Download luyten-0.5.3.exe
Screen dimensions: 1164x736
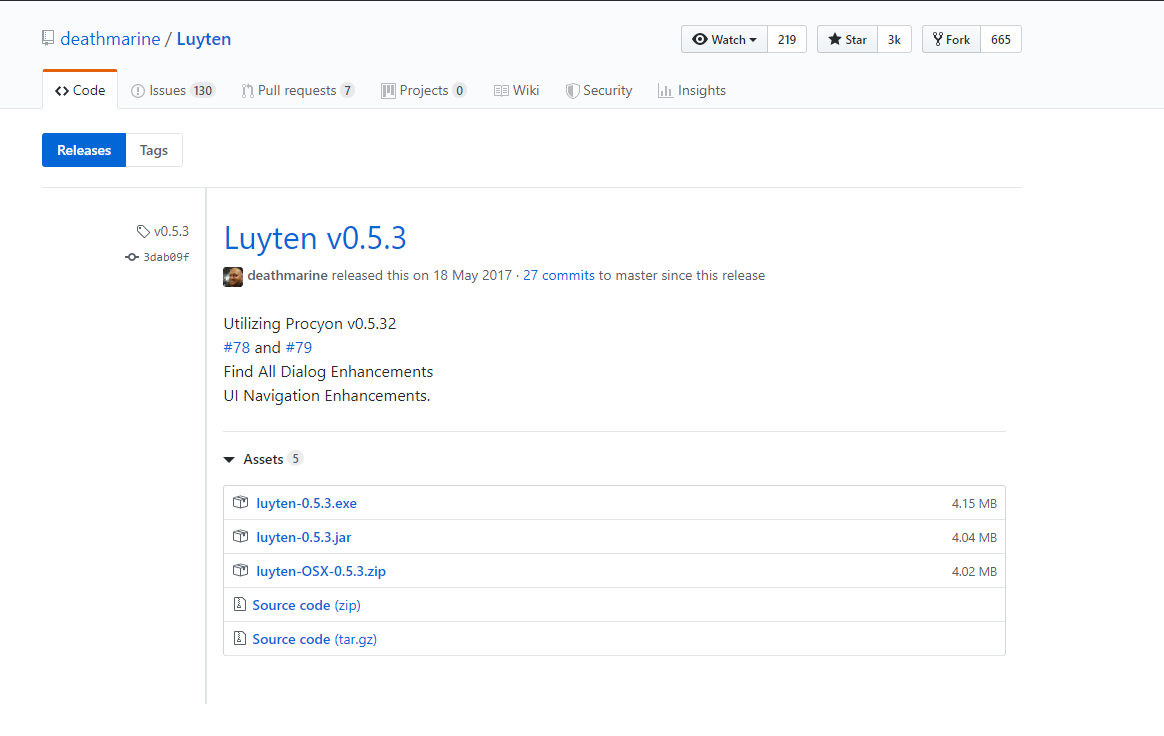point(306,503)
